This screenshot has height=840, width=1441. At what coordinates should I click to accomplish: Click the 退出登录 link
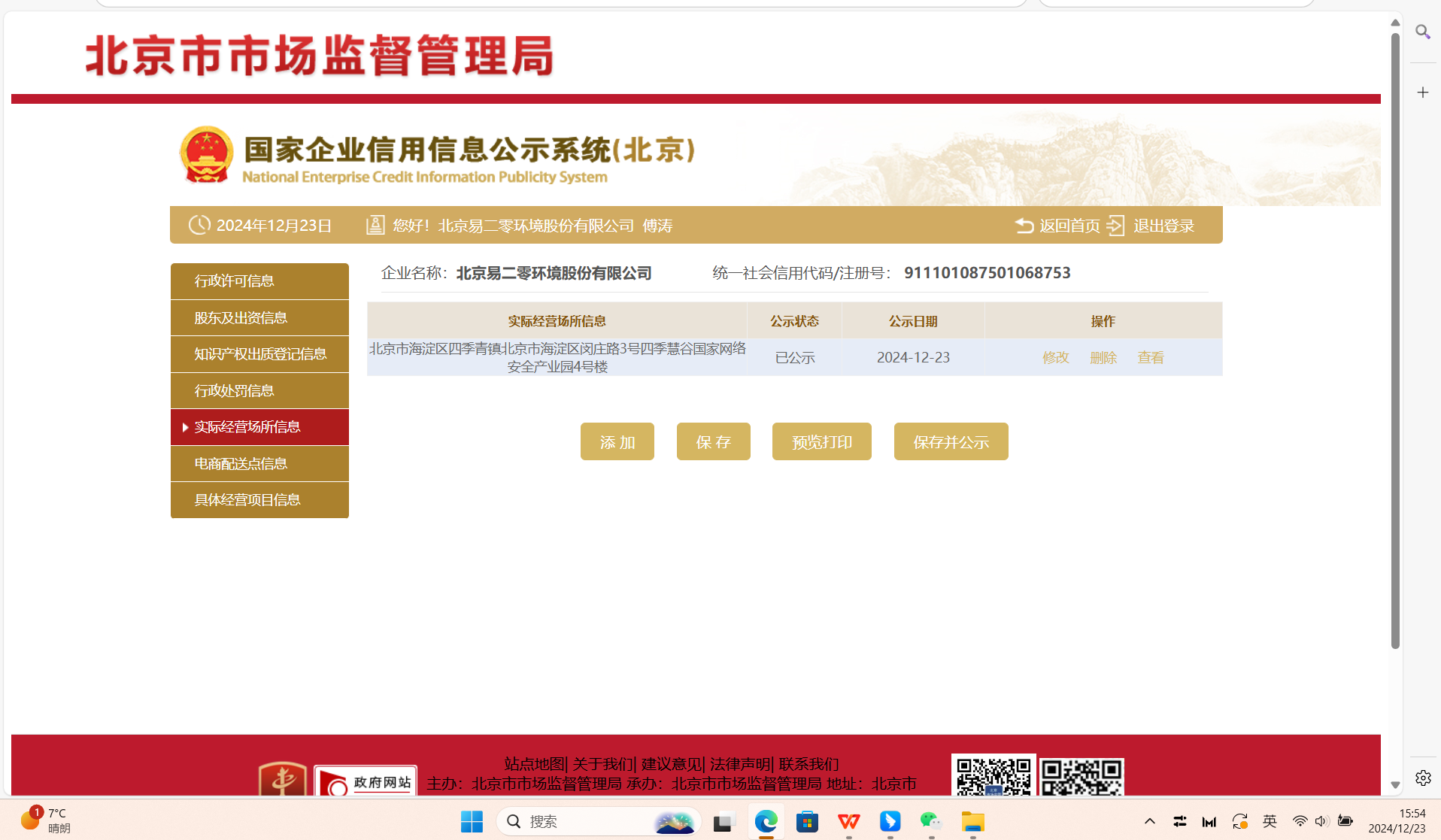[x=1163, y=226]
